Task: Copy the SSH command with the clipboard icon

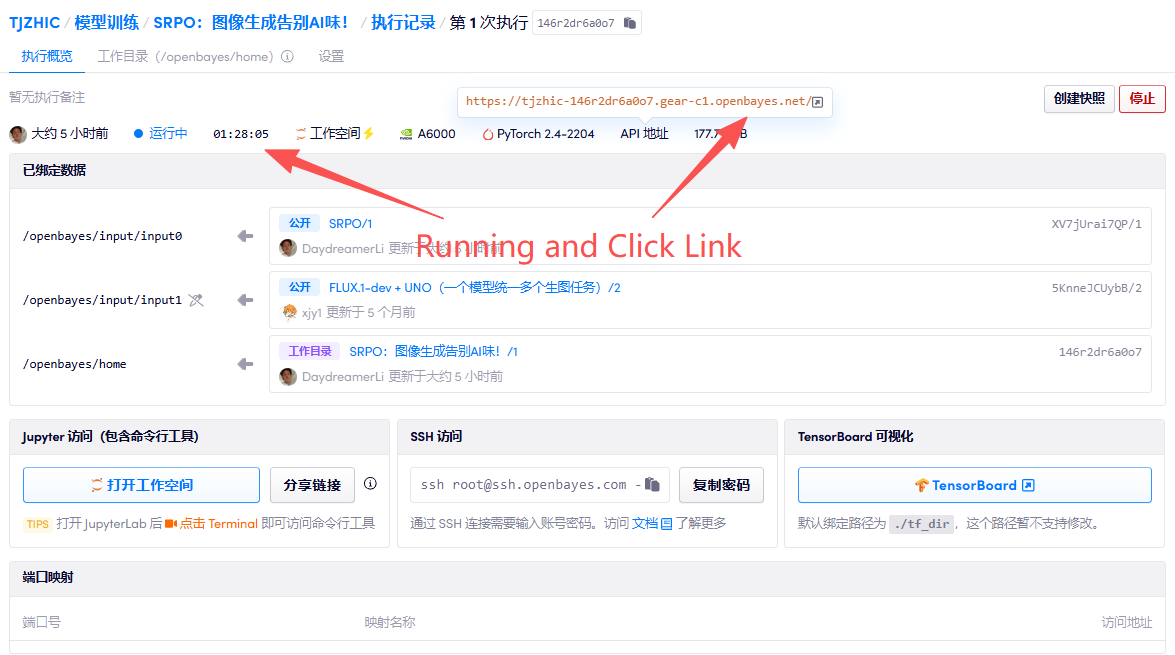Action: 652,485
